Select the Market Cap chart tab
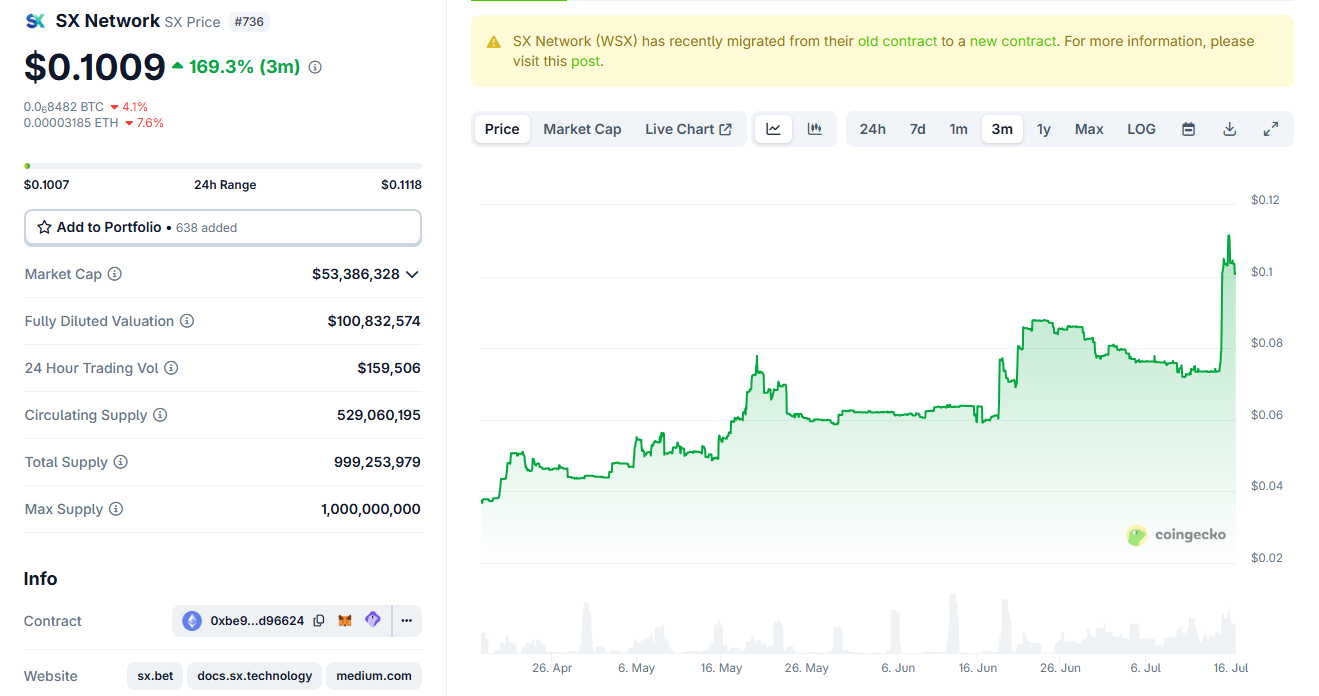 coord(582,129)
